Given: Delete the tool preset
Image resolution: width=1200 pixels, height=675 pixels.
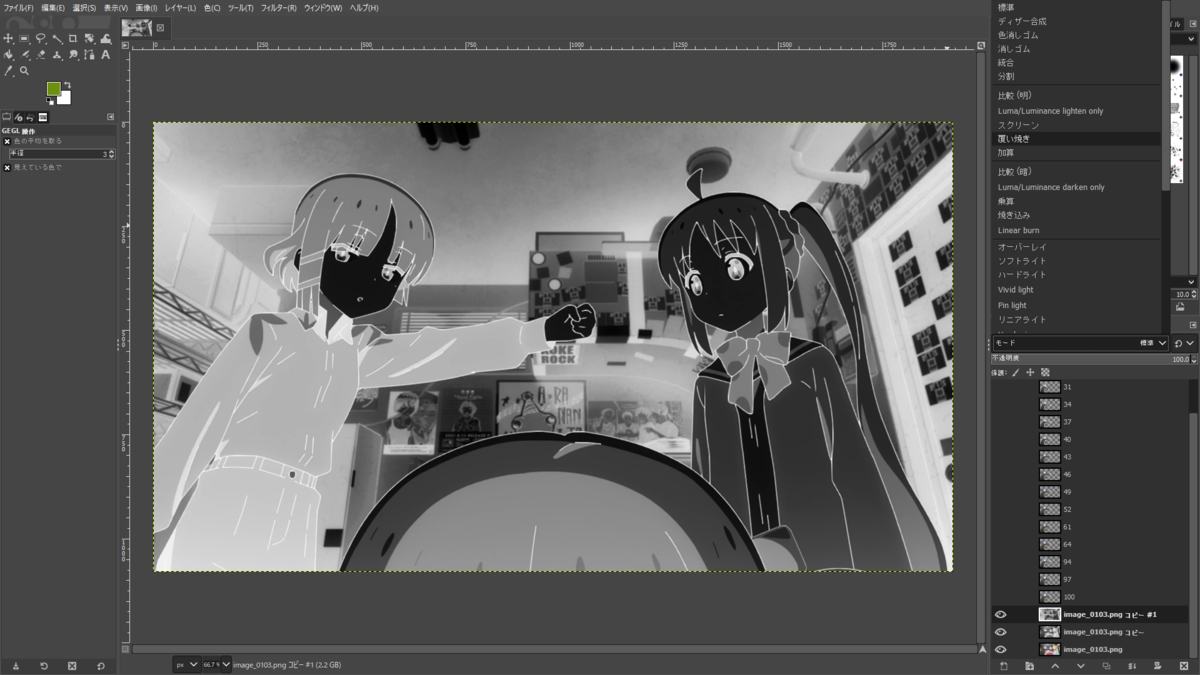Looking at the screenshot, I should (72, 666).
